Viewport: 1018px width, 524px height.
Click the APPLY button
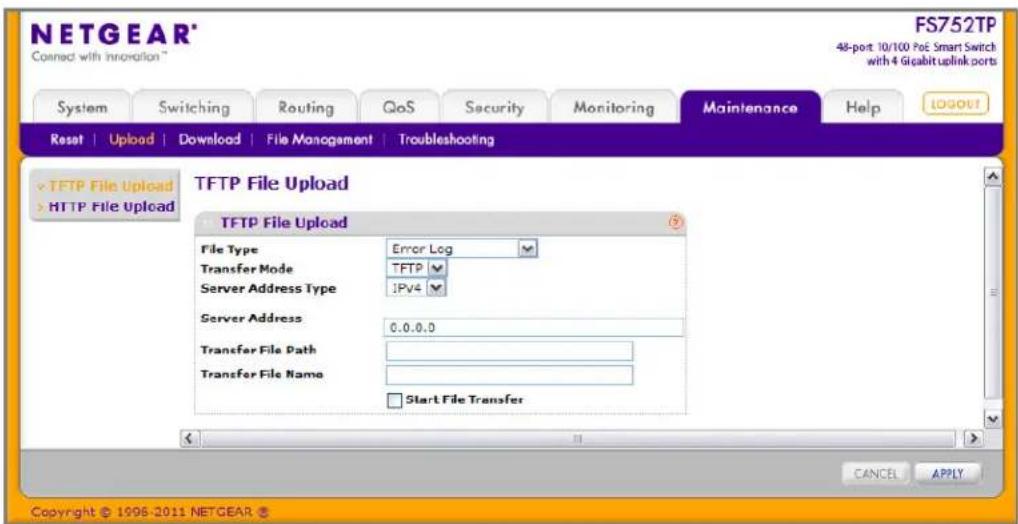pyautogui.click(x=947, y=473)
